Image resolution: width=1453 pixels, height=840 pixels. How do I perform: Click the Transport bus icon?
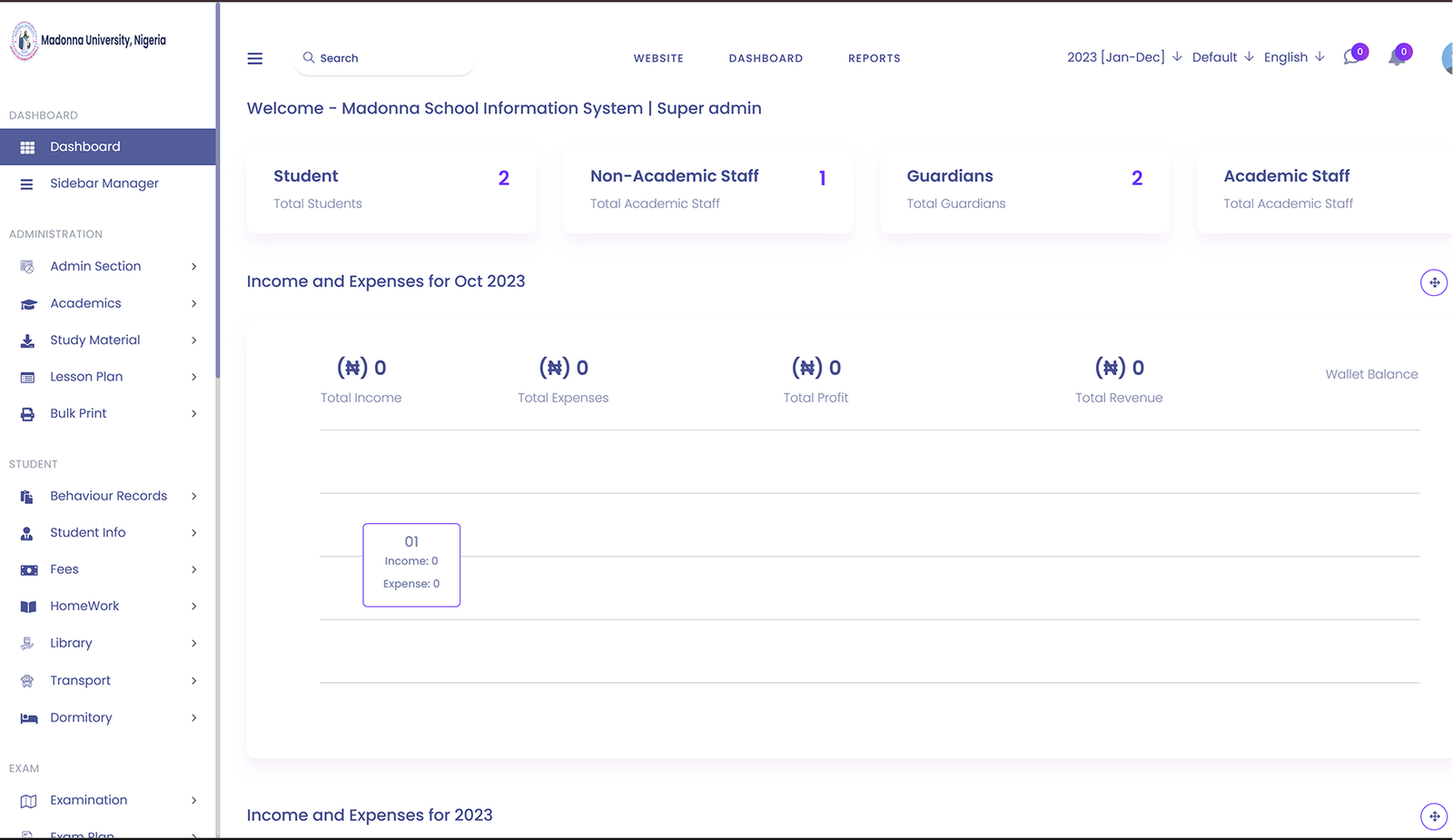(27, 680)
